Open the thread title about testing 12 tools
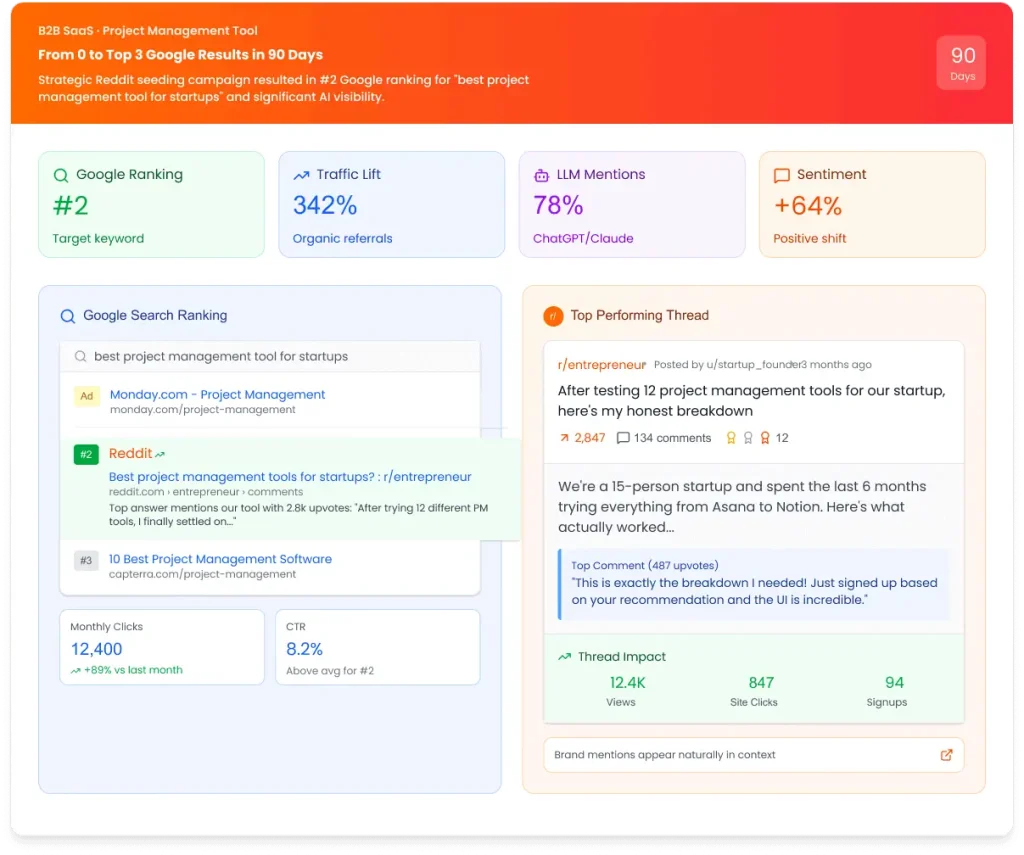This screenshot has height=855, width=1024. [x=751, y=401]
